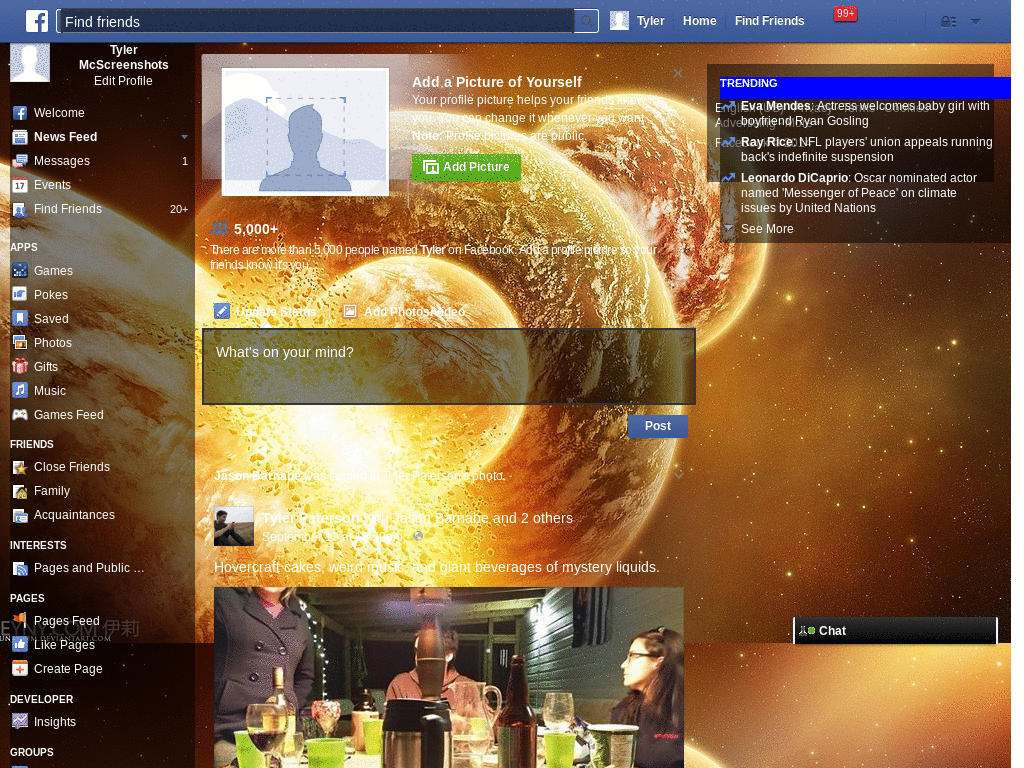
Task: Open the Tyler Paterson post author link
Action: coord(311,518)
